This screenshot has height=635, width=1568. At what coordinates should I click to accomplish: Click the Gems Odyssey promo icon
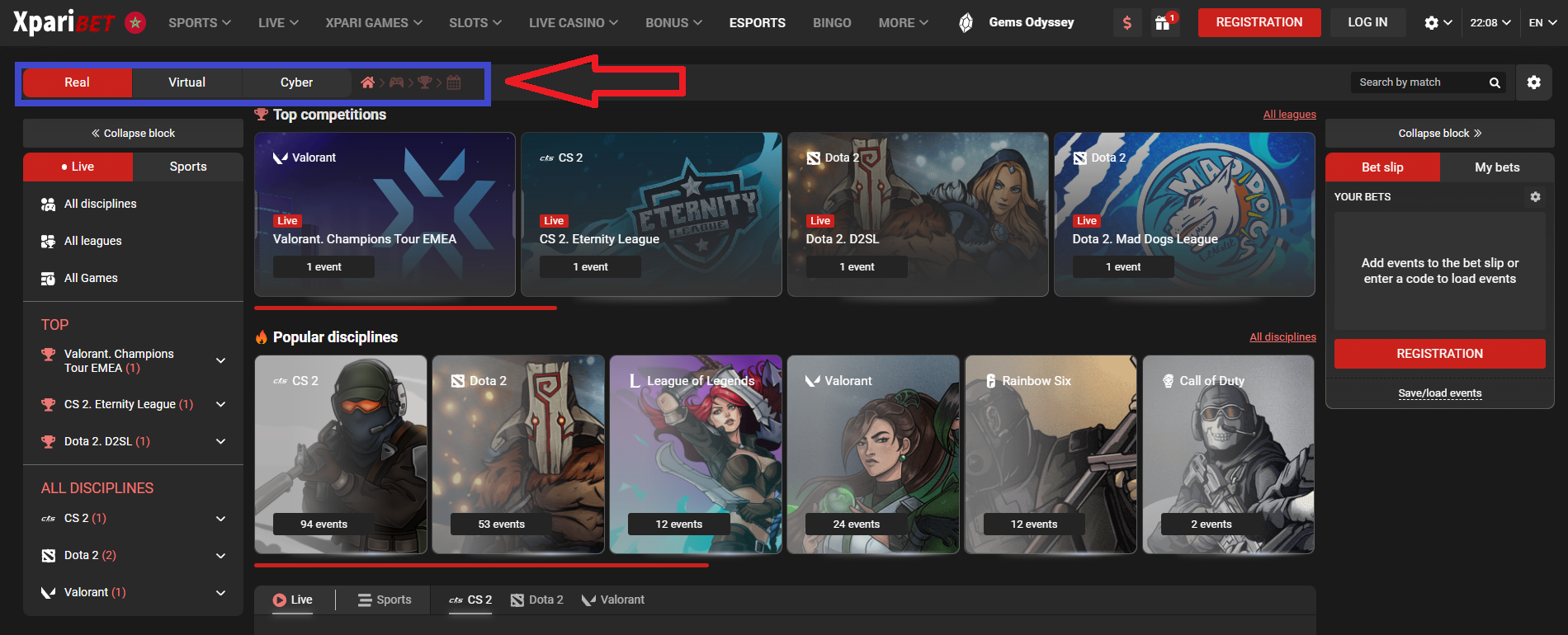[x=966, y=23]
